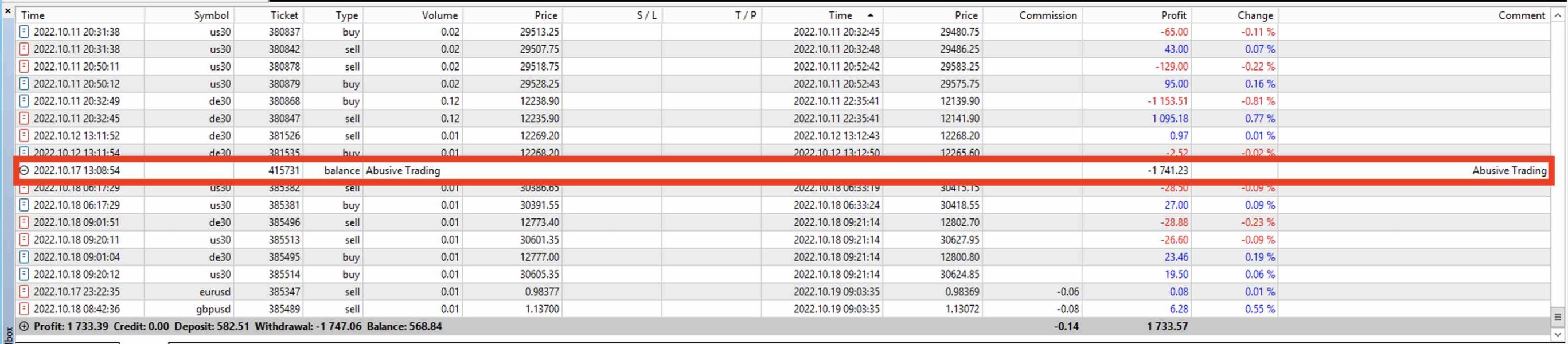Select the 95.00 profit cell
Image resolution: width=1568 pixels, height=344 pixels.
click(x=1176, y=84)
